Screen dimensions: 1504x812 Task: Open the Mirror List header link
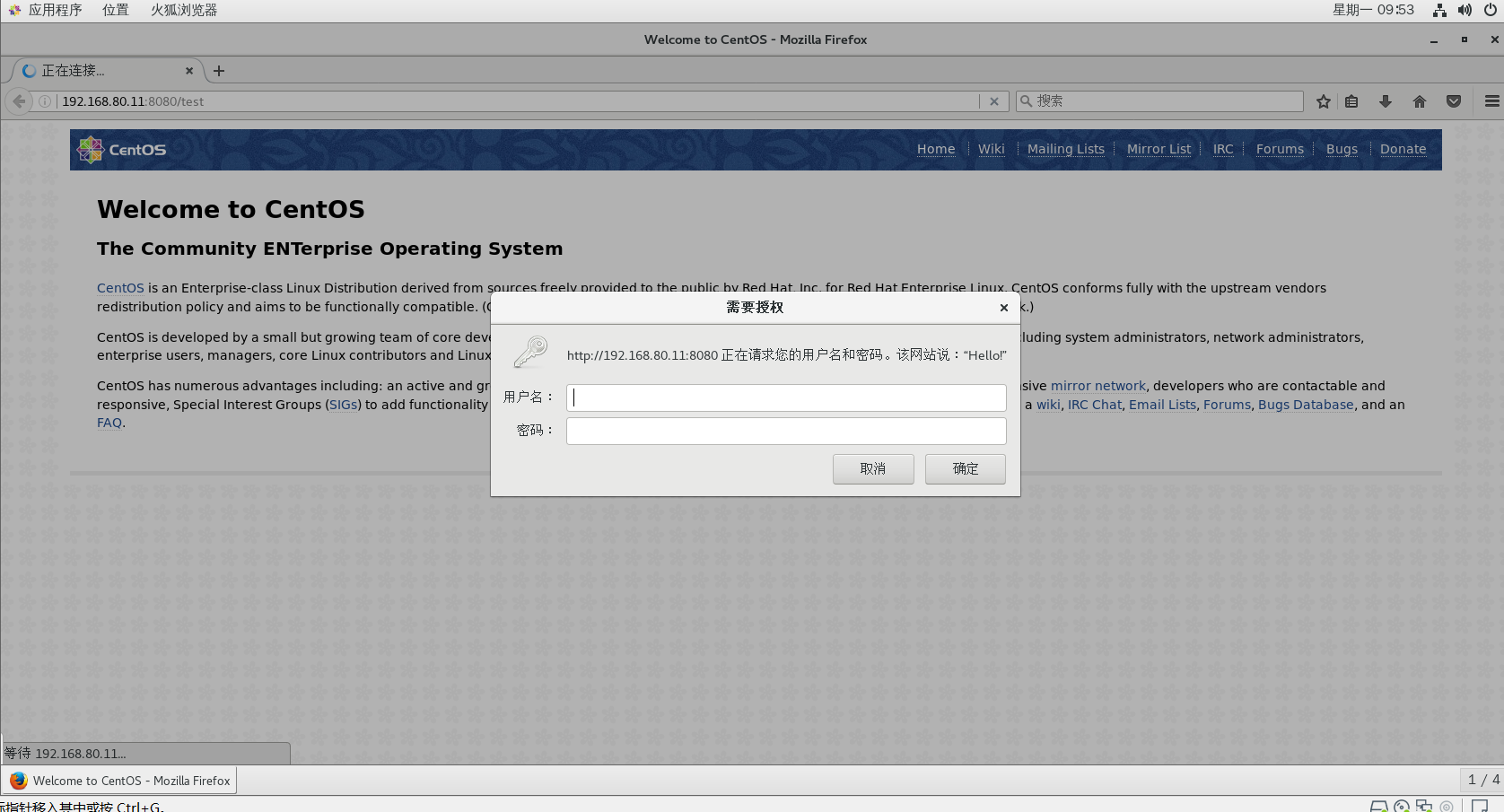(x=1159, y=149)
